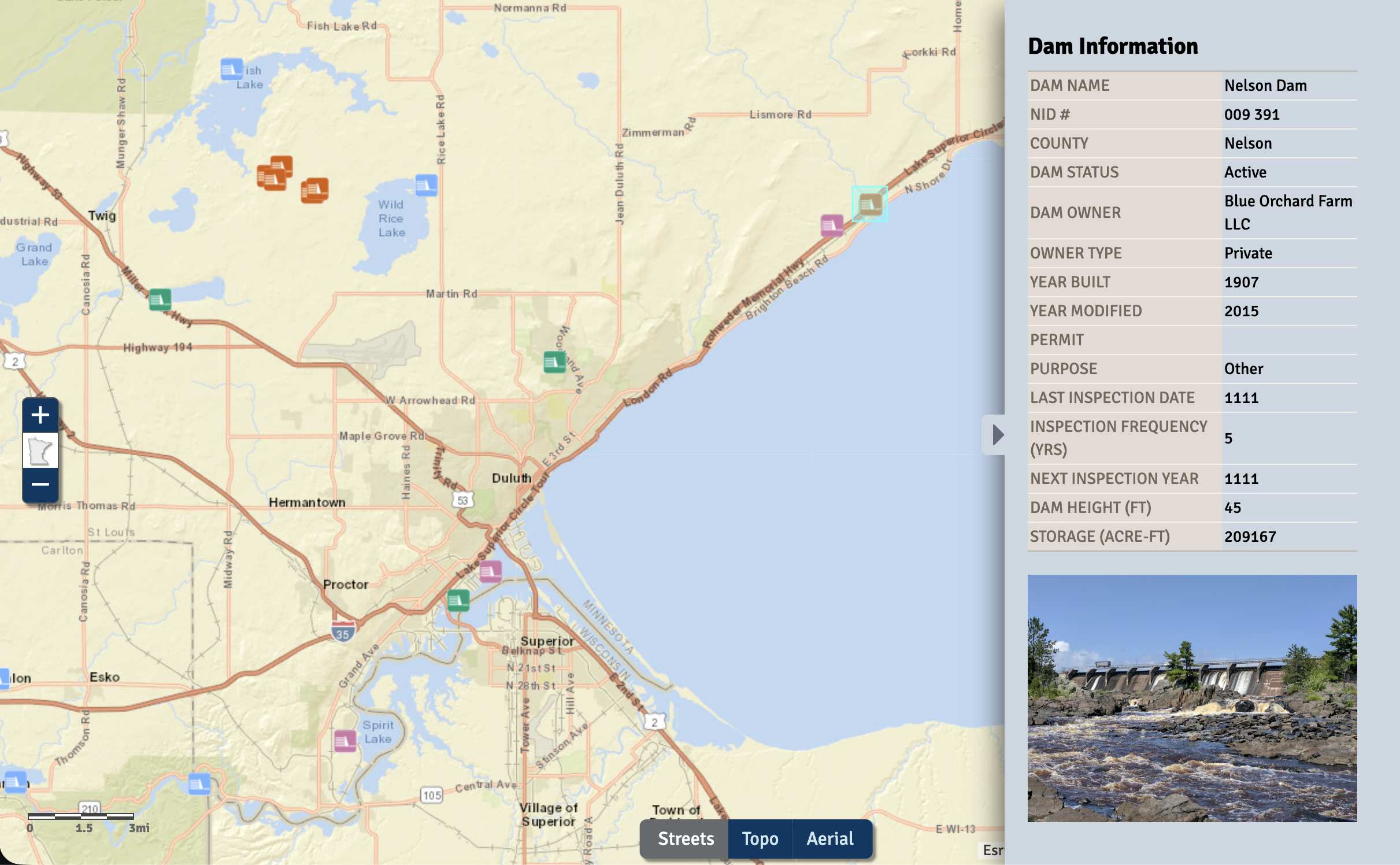This screenshot has width=1400, height=865.
Task: Select pink dam marker near Duluth harbor
Action: coord(491,571)
